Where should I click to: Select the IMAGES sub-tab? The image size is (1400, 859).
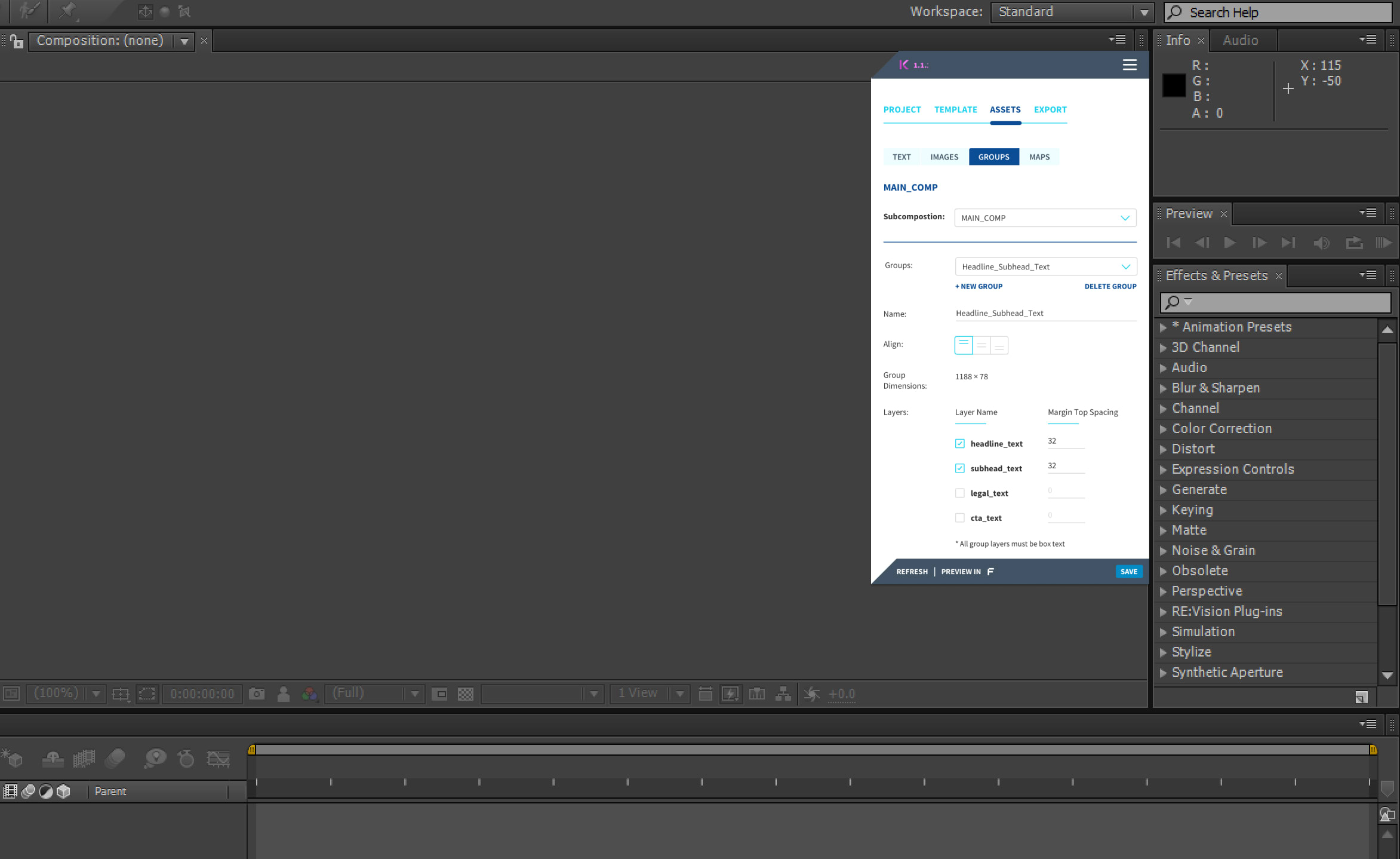click(944, 157)
